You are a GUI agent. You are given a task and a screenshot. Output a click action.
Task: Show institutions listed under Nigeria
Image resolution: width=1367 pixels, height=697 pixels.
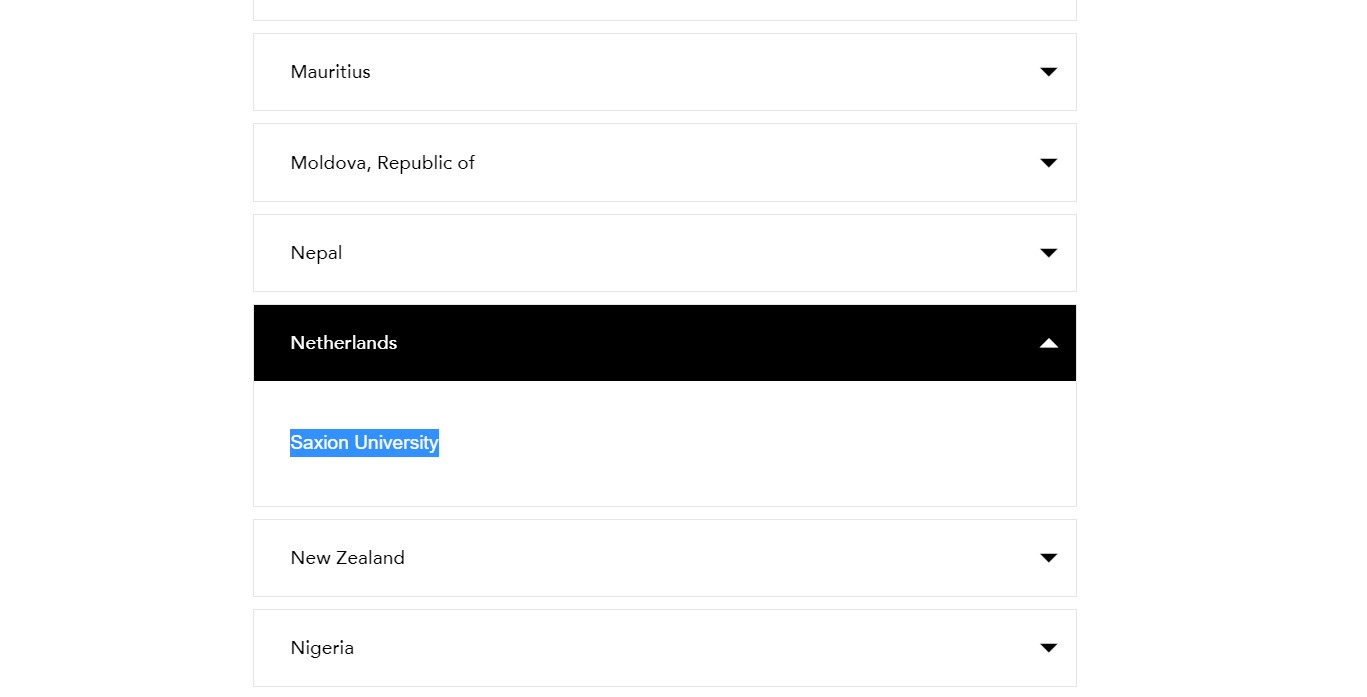click(x=664, y=648)
